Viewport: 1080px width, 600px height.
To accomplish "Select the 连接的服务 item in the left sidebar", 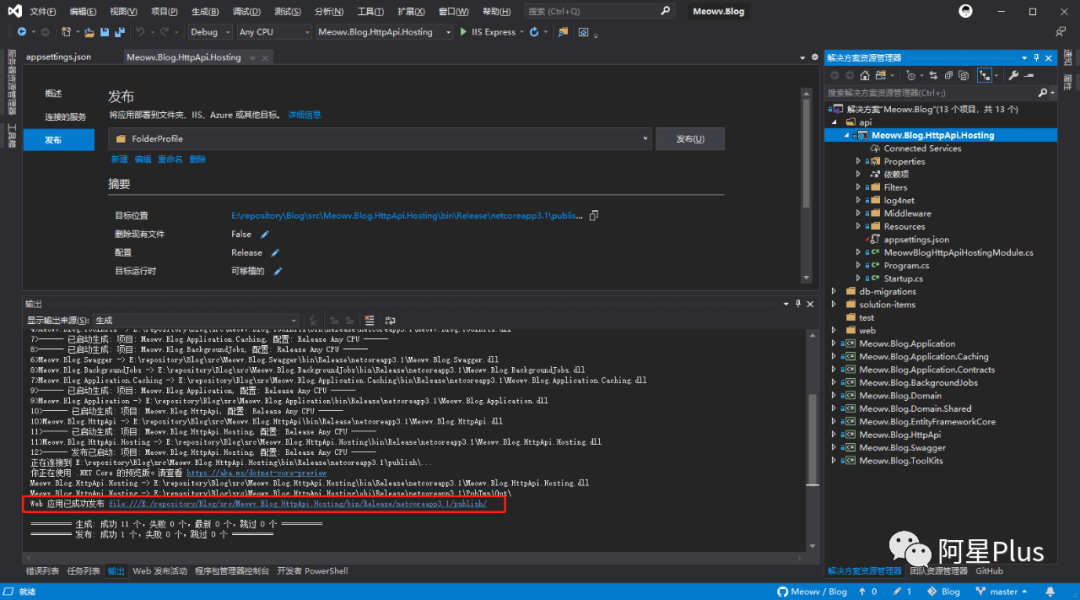I will tap(65, 117).
